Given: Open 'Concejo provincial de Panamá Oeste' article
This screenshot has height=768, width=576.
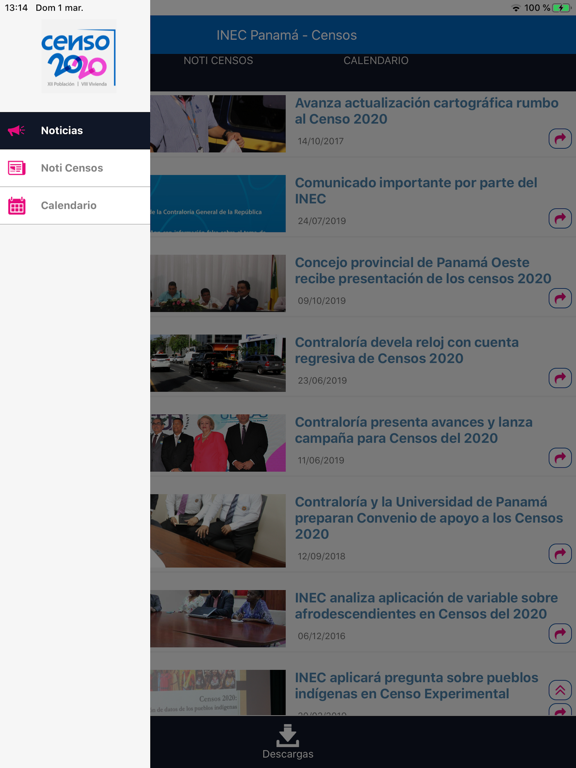Looking at the screenshot, I should [423, 270].
